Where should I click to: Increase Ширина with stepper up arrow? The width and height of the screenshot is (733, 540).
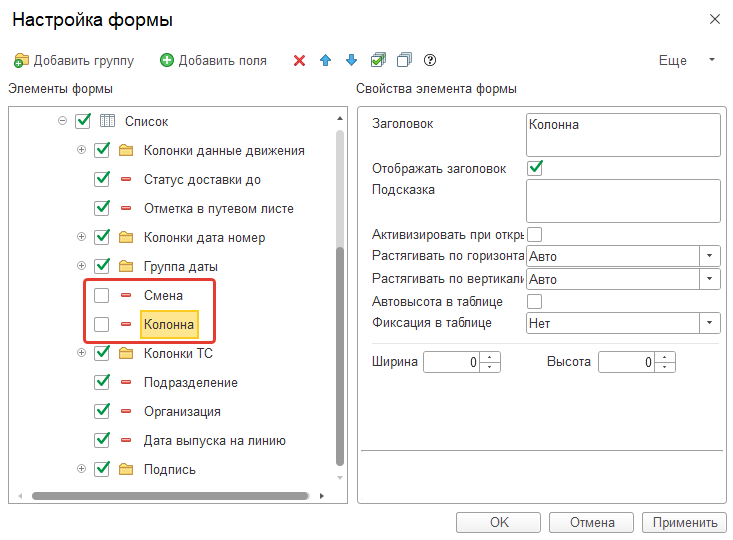[489, 357]
